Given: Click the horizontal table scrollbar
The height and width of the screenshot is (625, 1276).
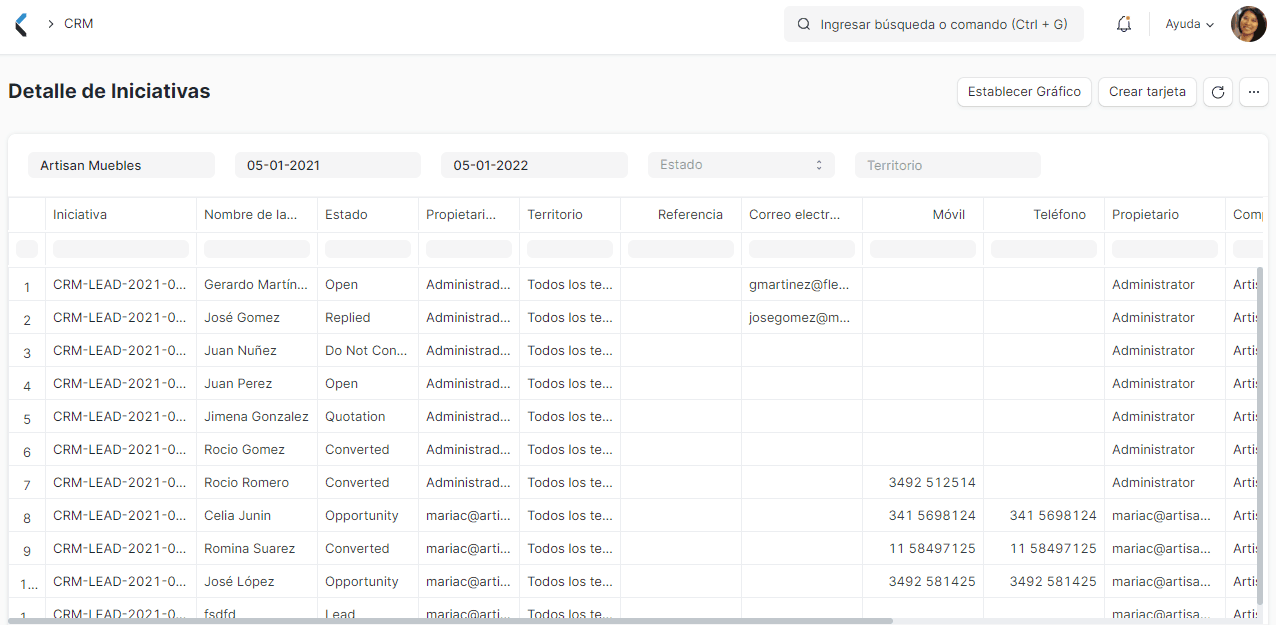Looking at the screenshot, I should click(x=450, y=621).
